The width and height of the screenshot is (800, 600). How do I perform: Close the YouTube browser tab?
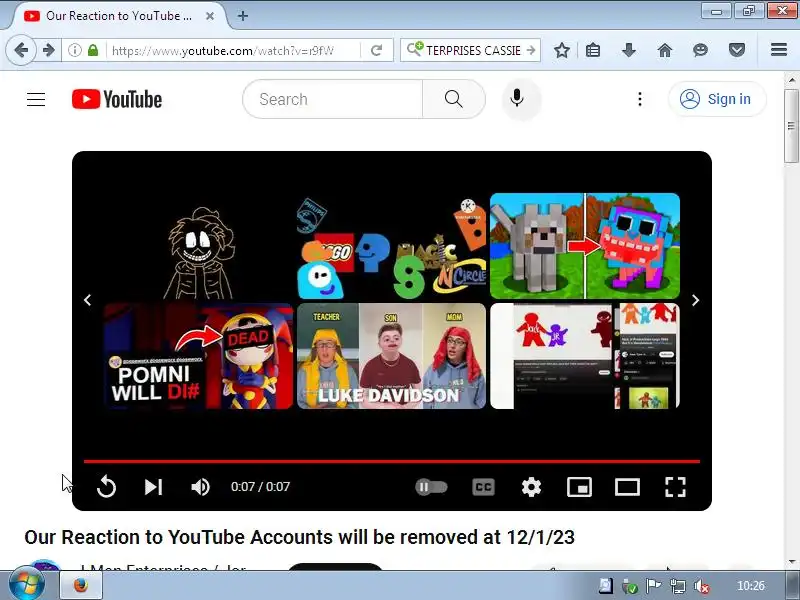[210, 16]
